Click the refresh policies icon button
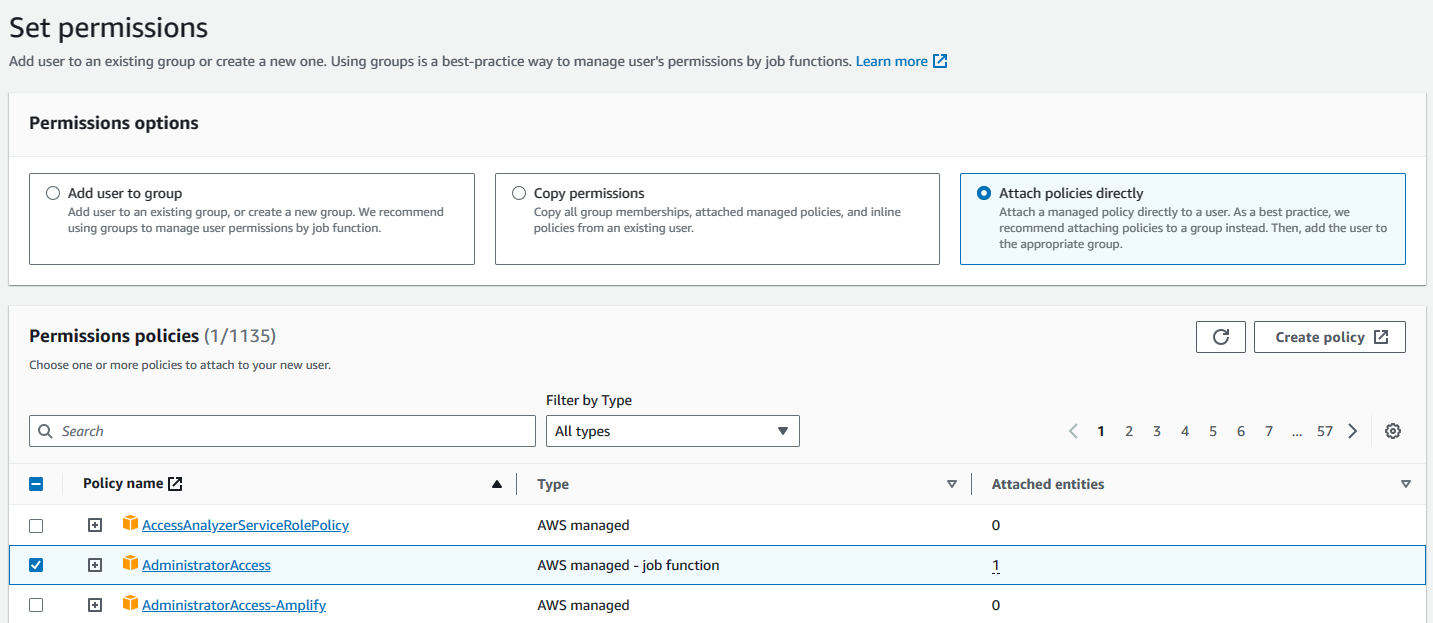Viewport: 1433px width, 623px height. click(x=1220, y=337)
